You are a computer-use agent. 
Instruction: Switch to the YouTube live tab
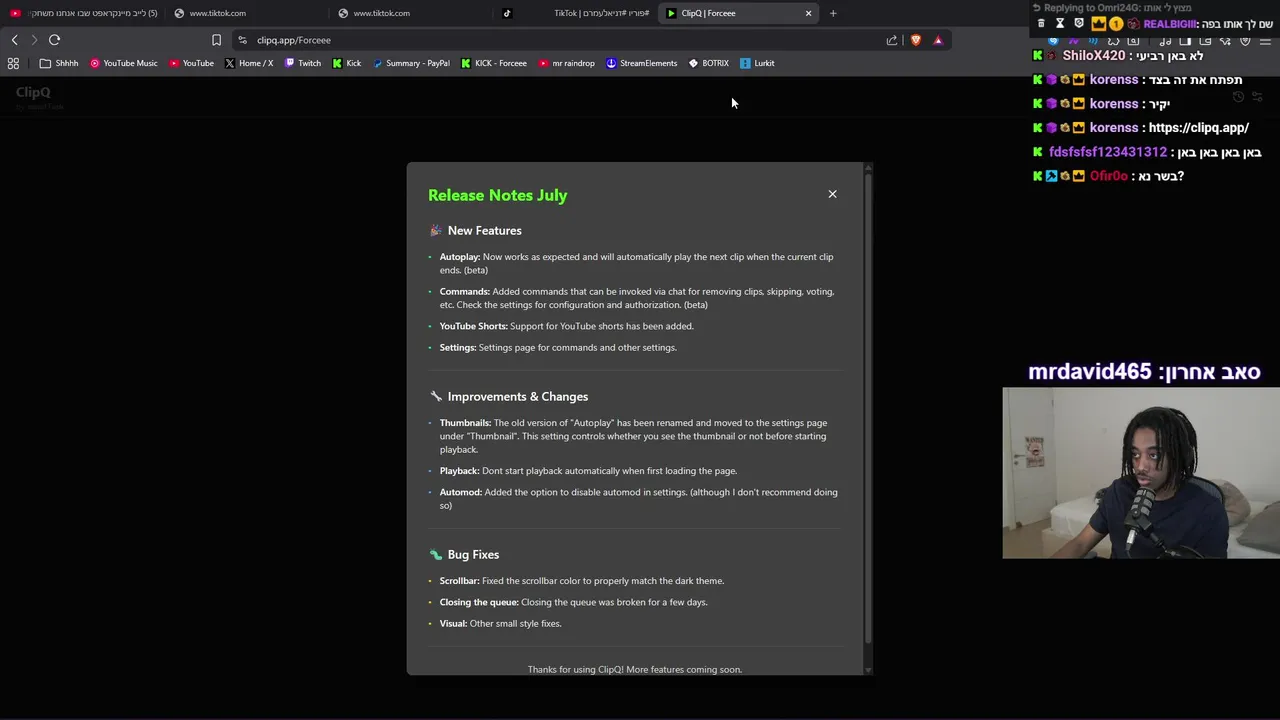pos(83,13)
